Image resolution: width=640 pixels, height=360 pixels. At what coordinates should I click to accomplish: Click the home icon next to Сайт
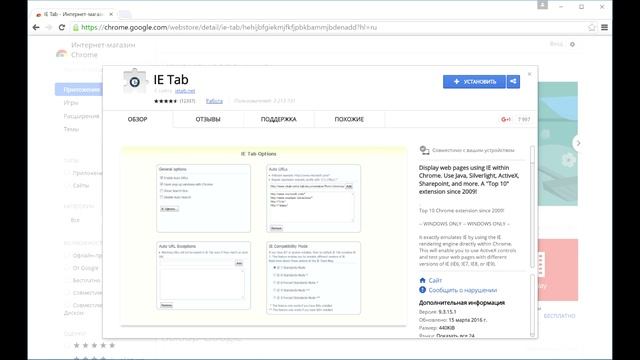click(x=422, y=280)
